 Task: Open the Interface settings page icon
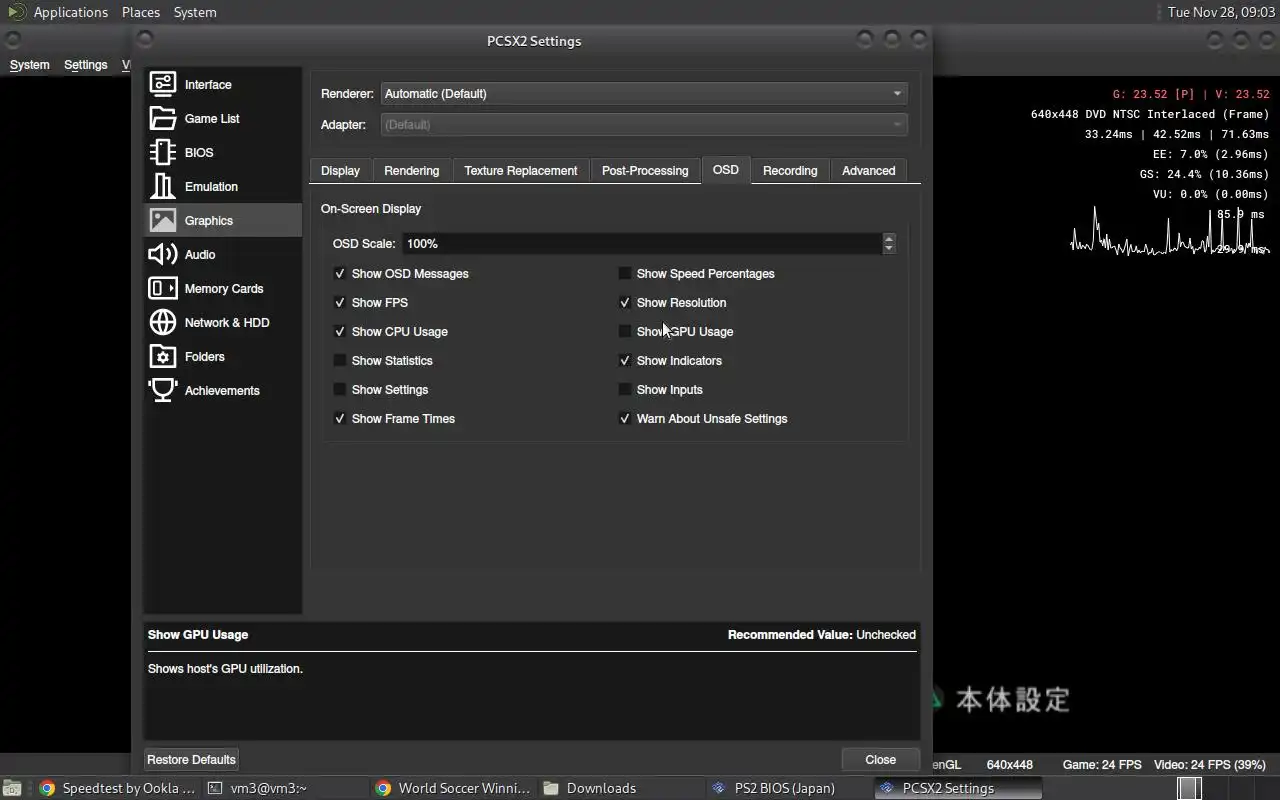[163, 84]
